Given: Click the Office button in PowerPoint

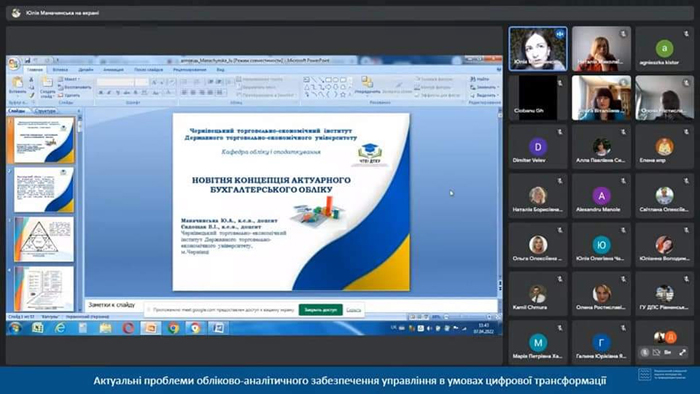Looking at the screenshot, I should click(14, 64).
